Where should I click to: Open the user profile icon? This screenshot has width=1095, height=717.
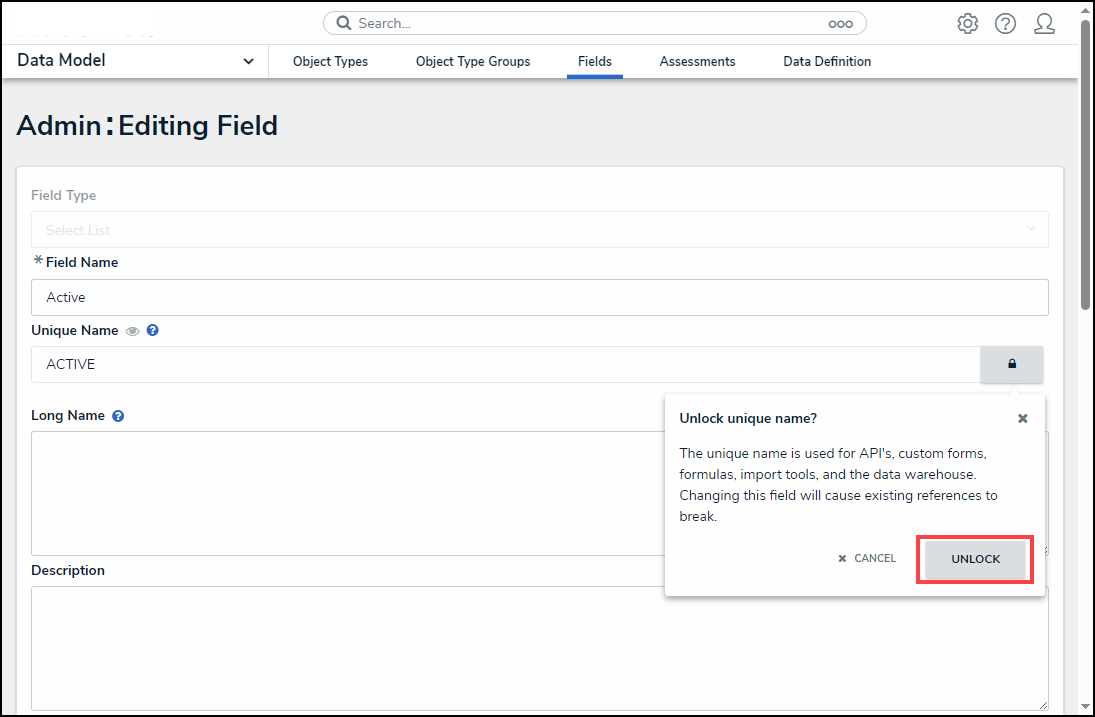[x=1044, y=24]
